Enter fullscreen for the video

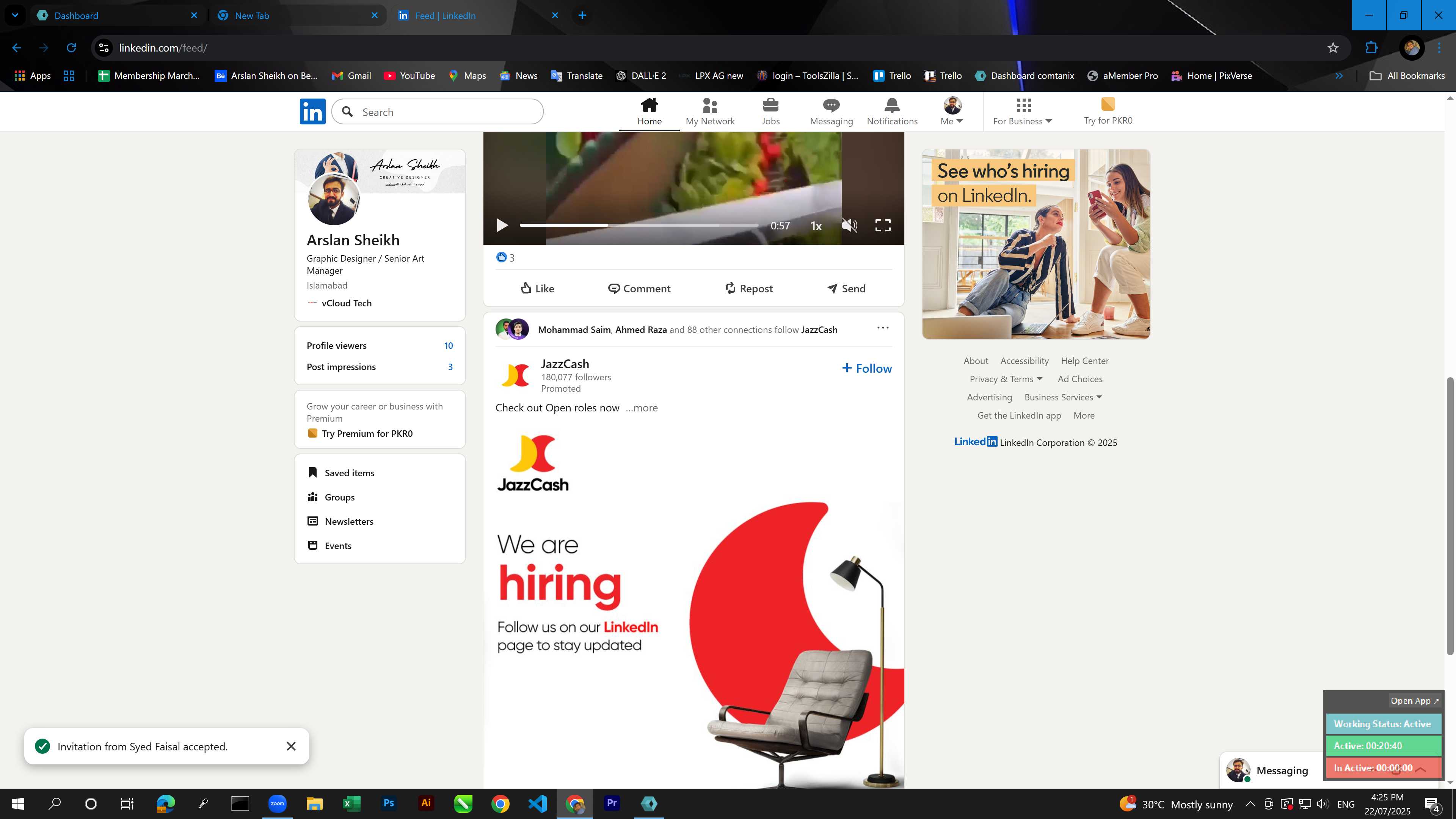(x=882, y=226)
